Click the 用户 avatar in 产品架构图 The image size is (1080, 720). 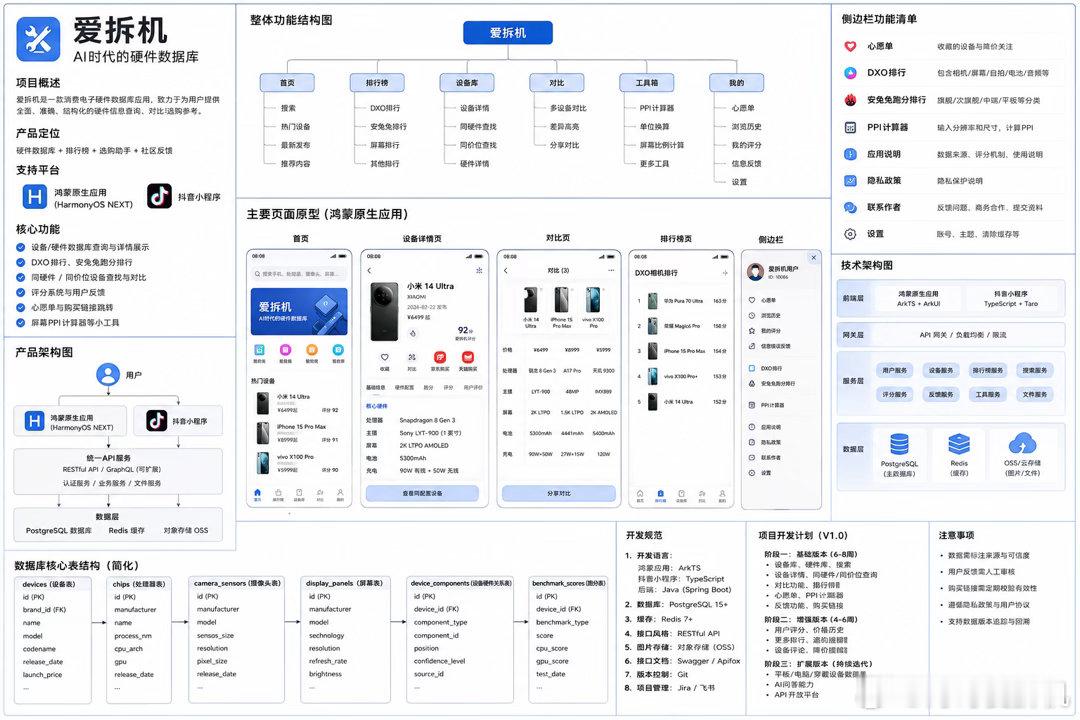(x=107, y=374)
